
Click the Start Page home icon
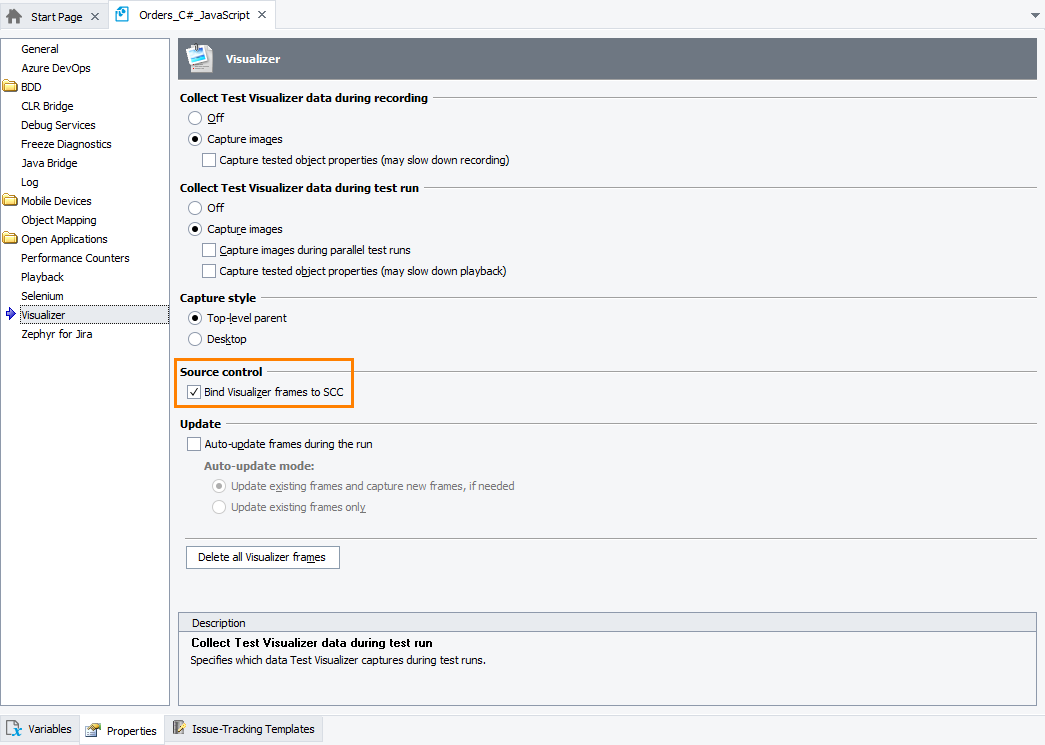[x=13, y=16]
